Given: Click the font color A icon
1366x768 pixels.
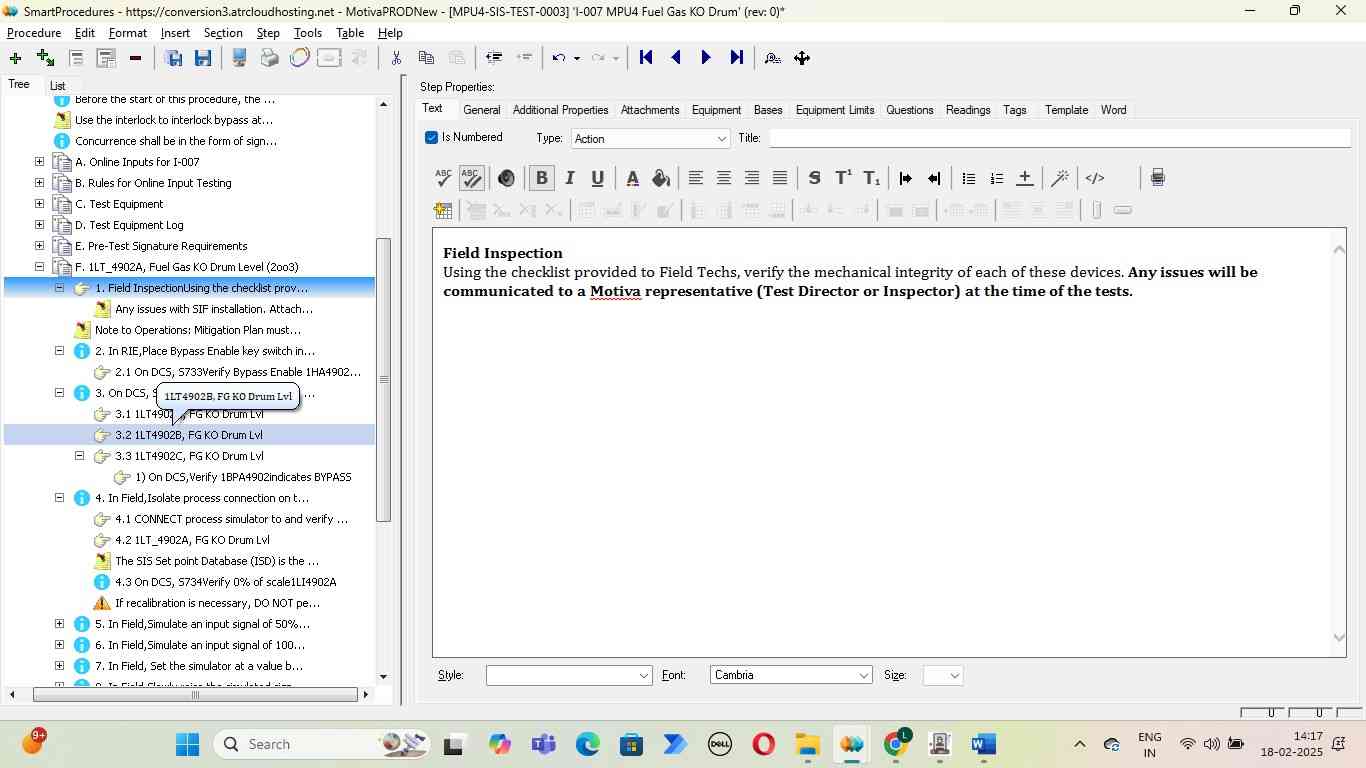Looking at the screenshot, I should coord(632,178).
